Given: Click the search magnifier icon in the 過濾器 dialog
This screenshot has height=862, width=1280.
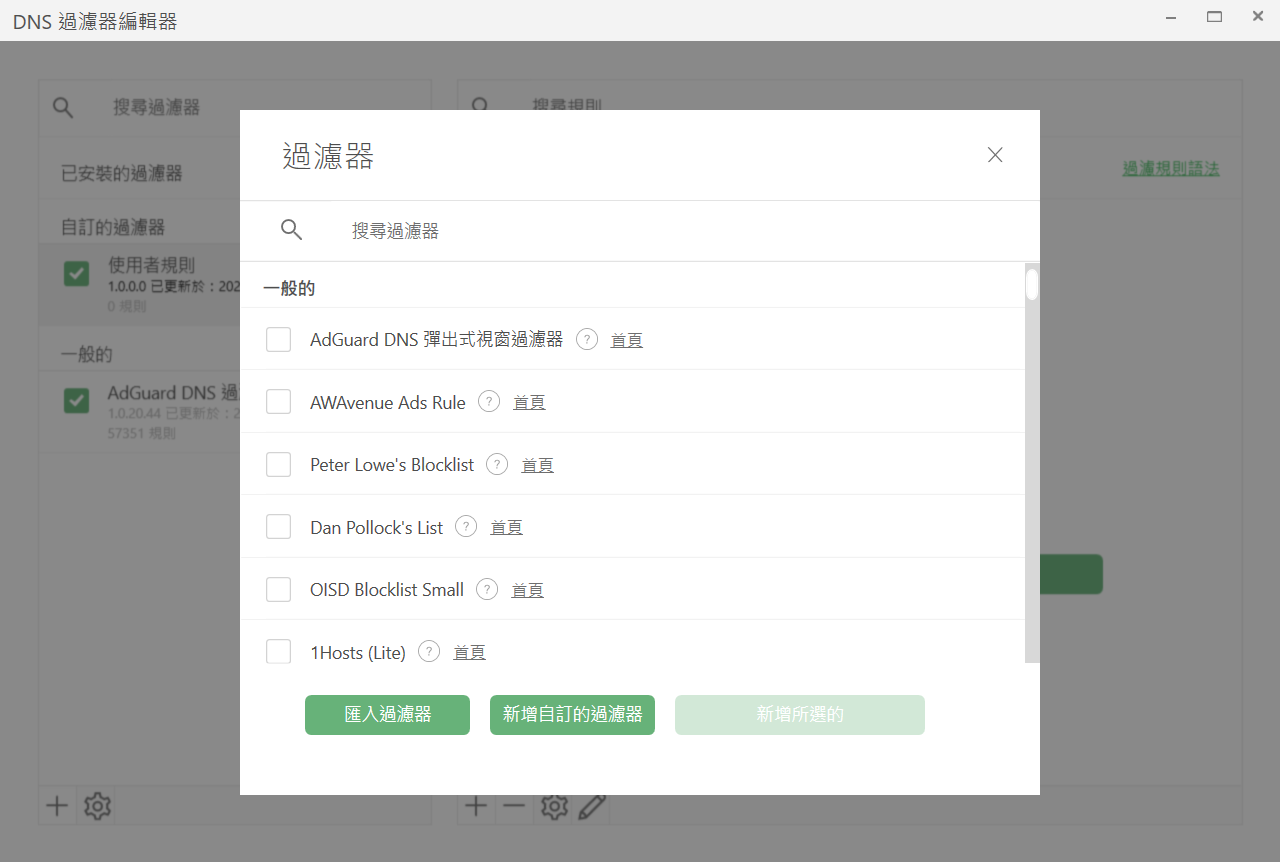Looking at the screenshot, I should coord(291,230).
